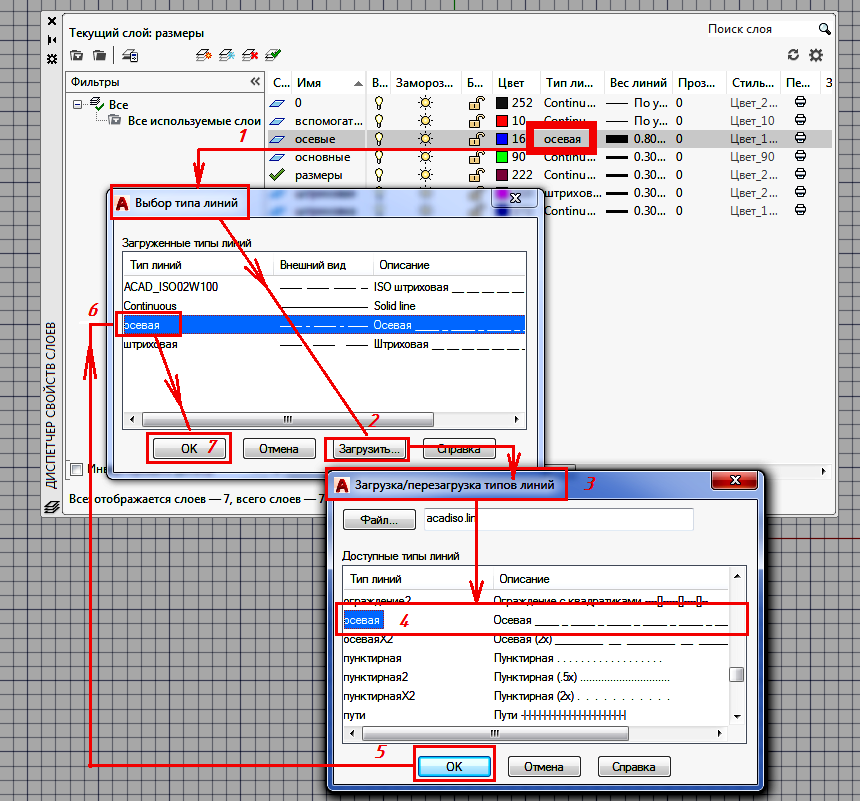Toggle freeze sun icon for вспомогат layer
Viewport: 860px width, 801px height.
coord(426,121)
